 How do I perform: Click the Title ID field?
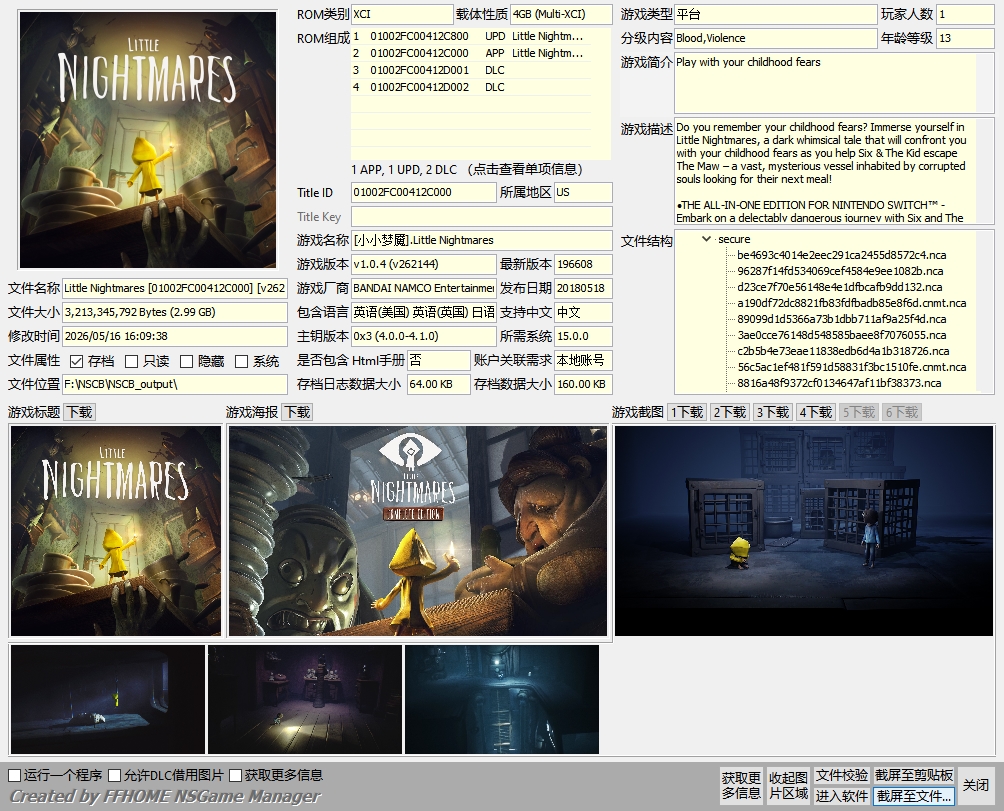click(423, 192)
